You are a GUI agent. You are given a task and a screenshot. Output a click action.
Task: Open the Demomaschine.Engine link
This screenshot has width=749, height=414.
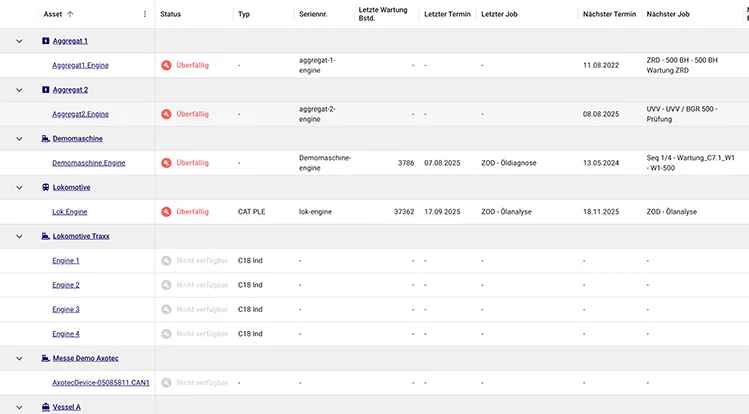point(88,163)
